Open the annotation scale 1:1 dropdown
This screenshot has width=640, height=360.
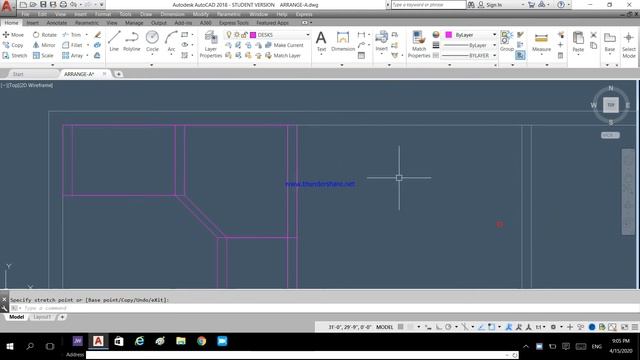coord(540,327)
